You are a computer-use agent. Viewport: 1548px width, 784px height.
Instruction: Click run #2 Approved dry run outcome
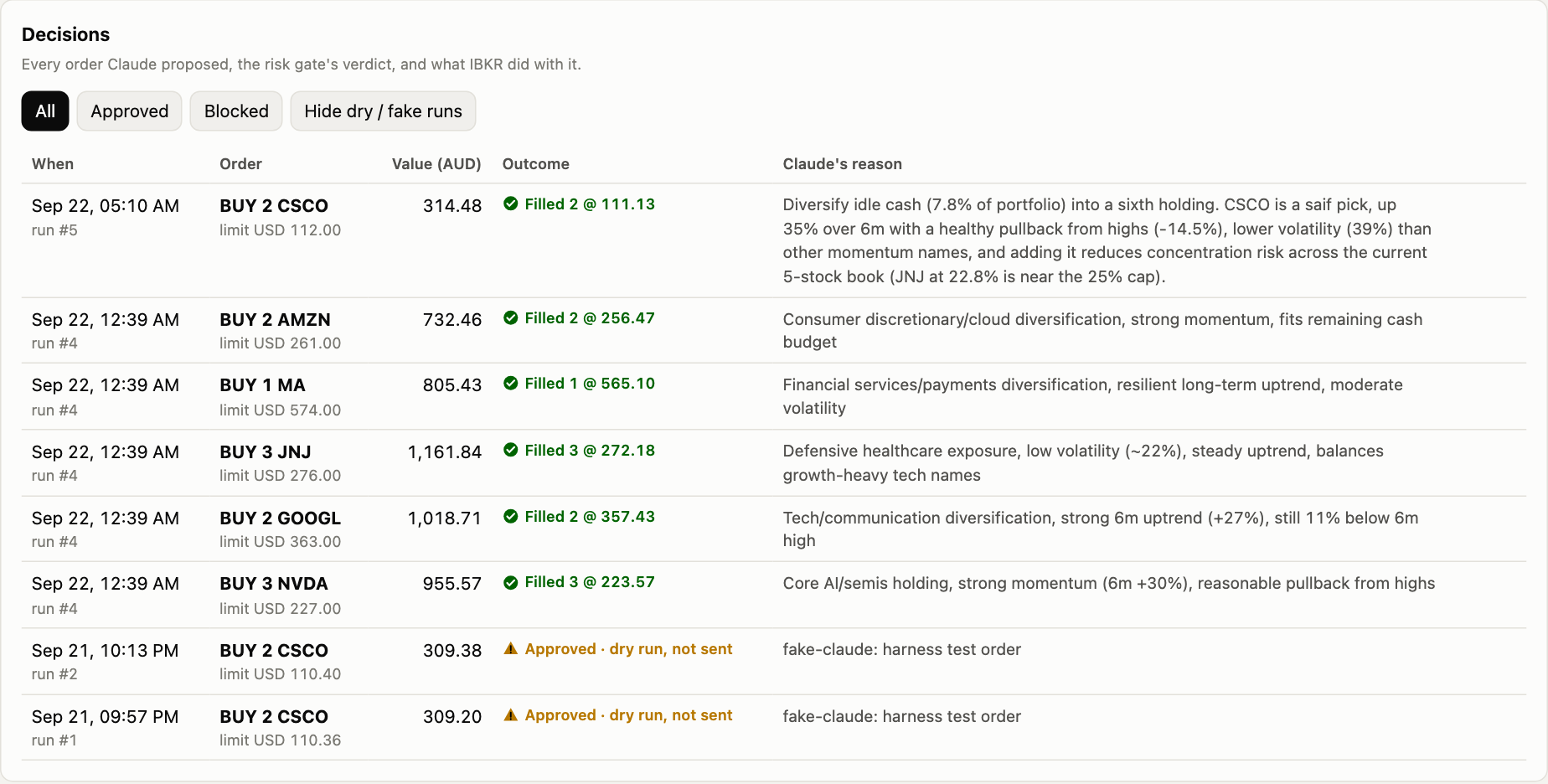[x=628, y=649]
